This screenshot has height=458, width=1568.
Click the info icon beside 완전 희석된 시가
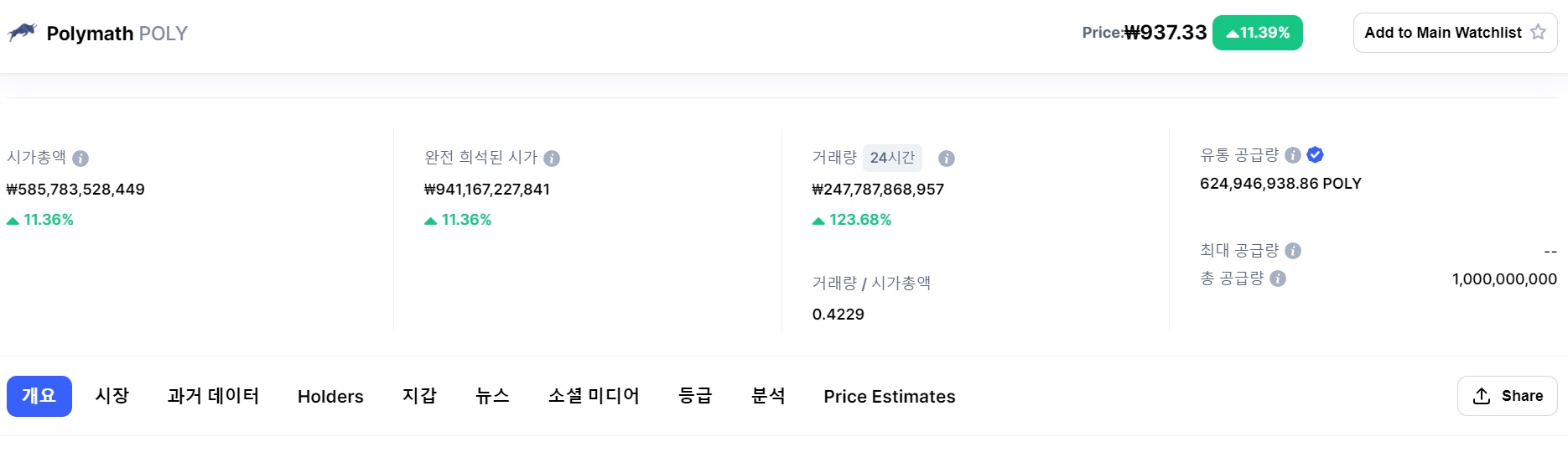(552, 159)
